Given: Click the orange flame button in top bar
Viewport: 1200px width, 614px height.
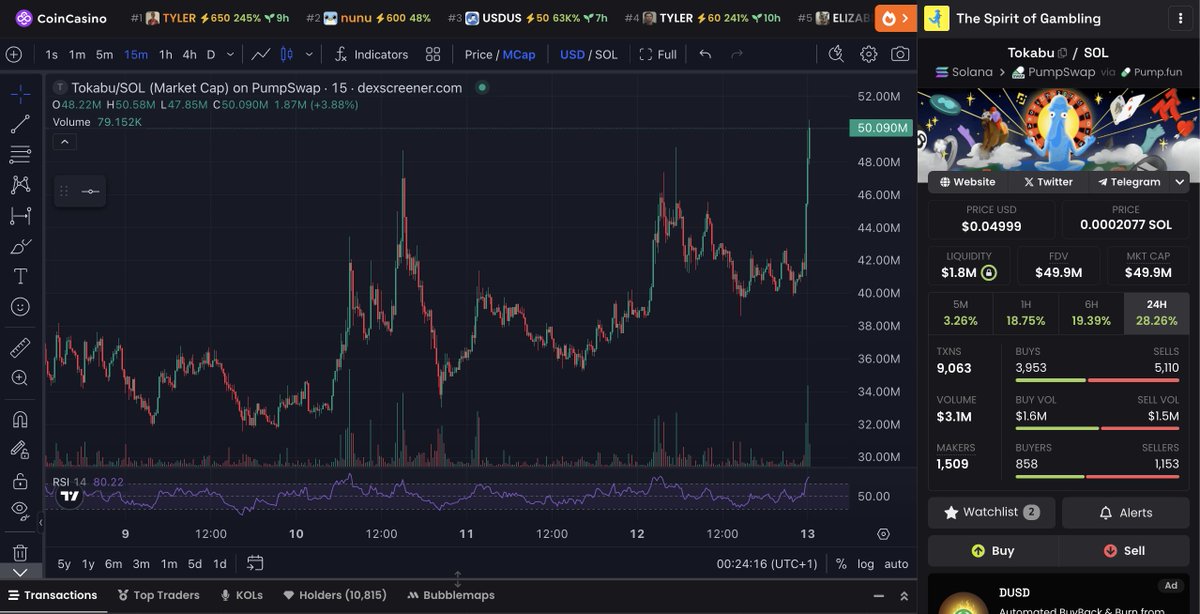Looking at the screenshot, I should 895,18.
